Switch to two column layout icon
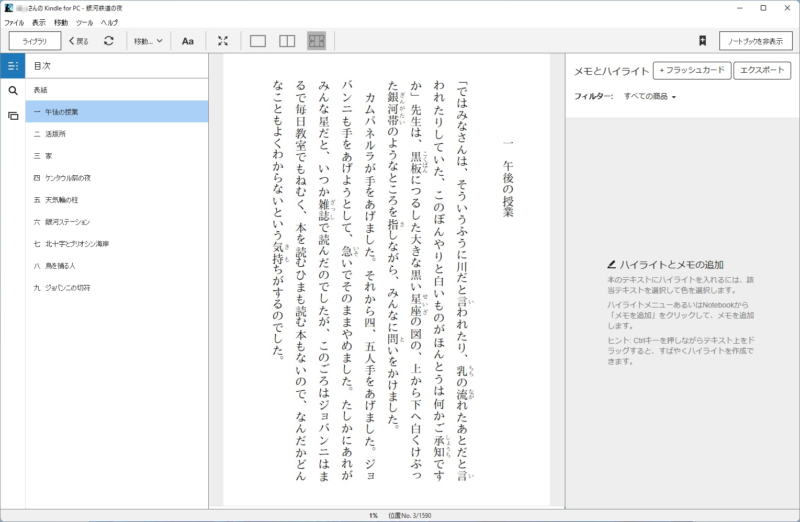800x522 pixels. pyautogui.click(x=287, y=41)
